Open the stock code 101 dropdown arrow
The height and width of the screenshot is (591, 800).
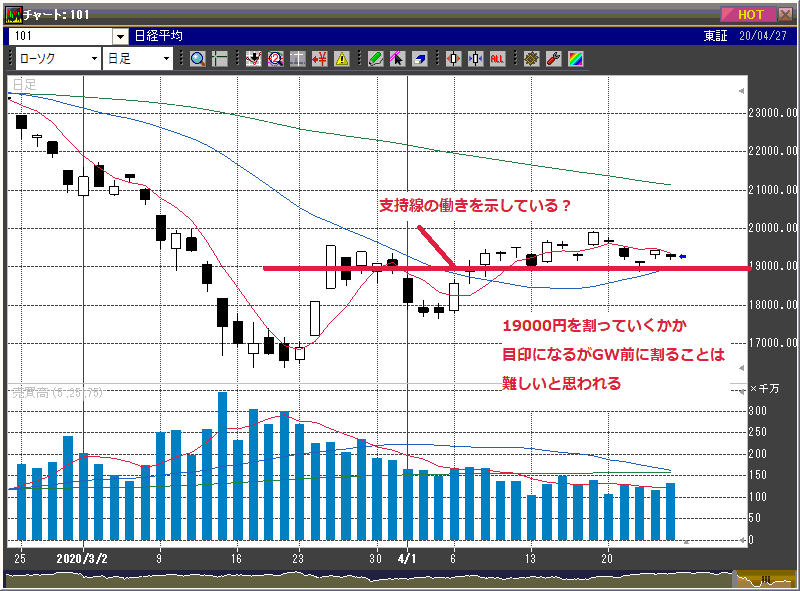pos(120,36)
